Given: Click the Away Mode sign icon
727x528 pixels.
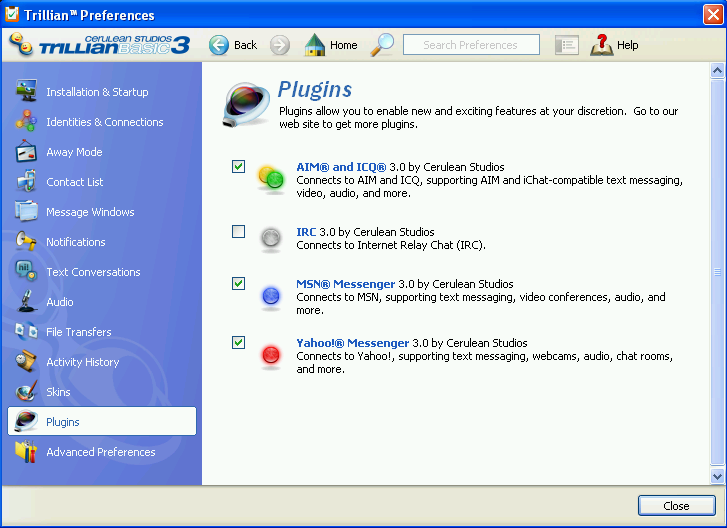Looking at the screenshot, I should point(26,151).
